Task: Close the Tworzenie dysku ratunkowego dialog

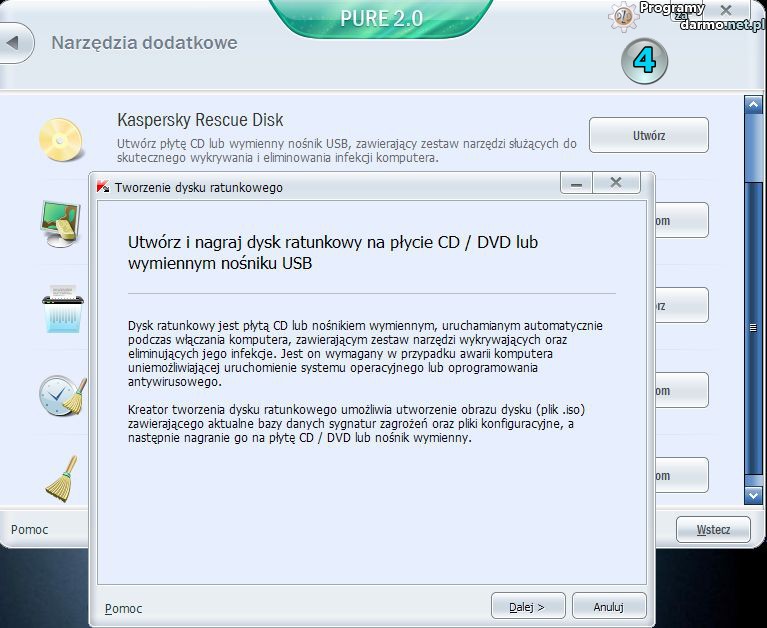Action: (x=616, y=183)
